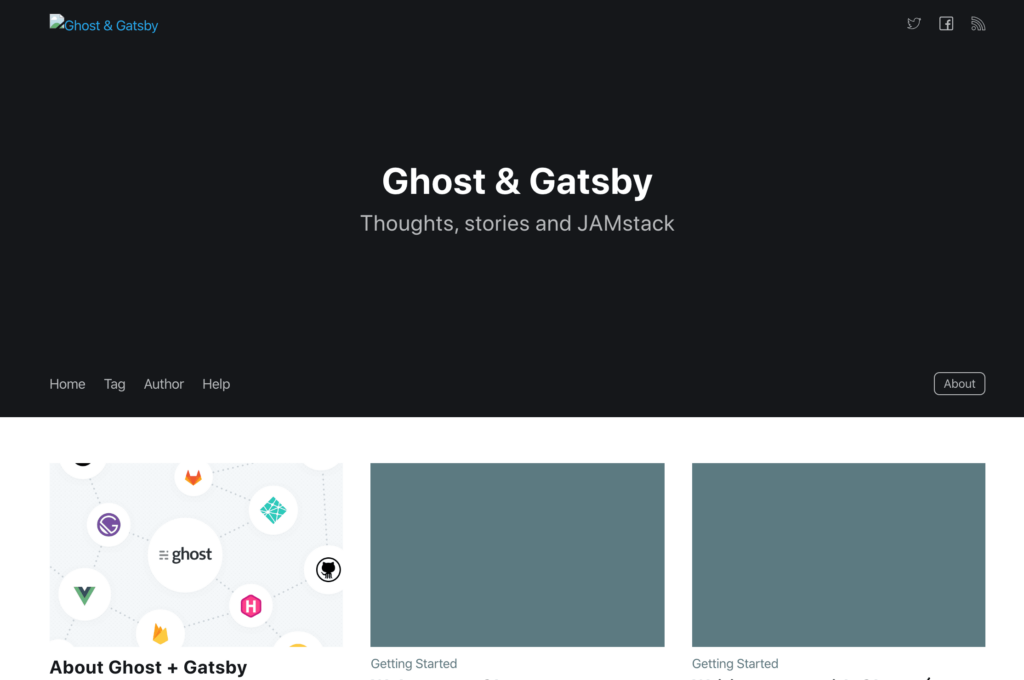
Task: Select the pink Hasura hexagon logo
Action: coord(251,605)
